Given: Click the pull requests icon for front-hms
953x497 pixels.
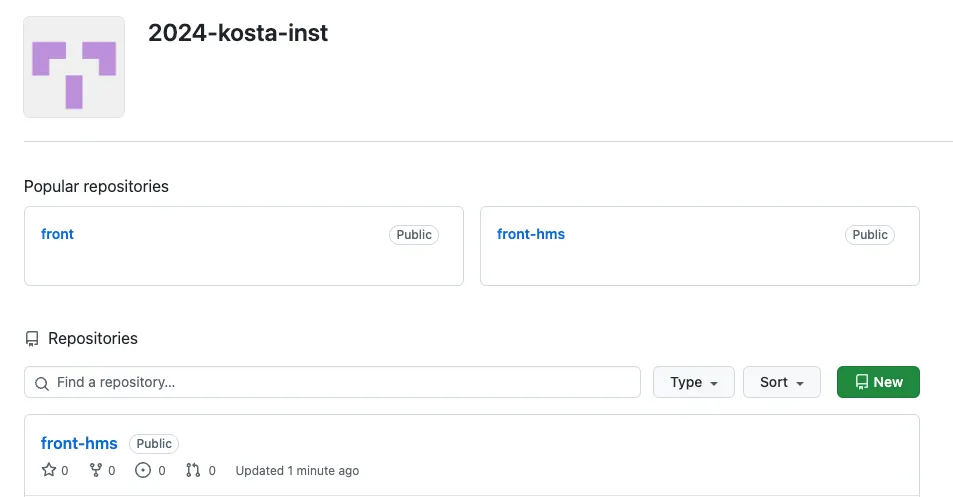Looking at the screenshot, I should click(x=194, y=470).
